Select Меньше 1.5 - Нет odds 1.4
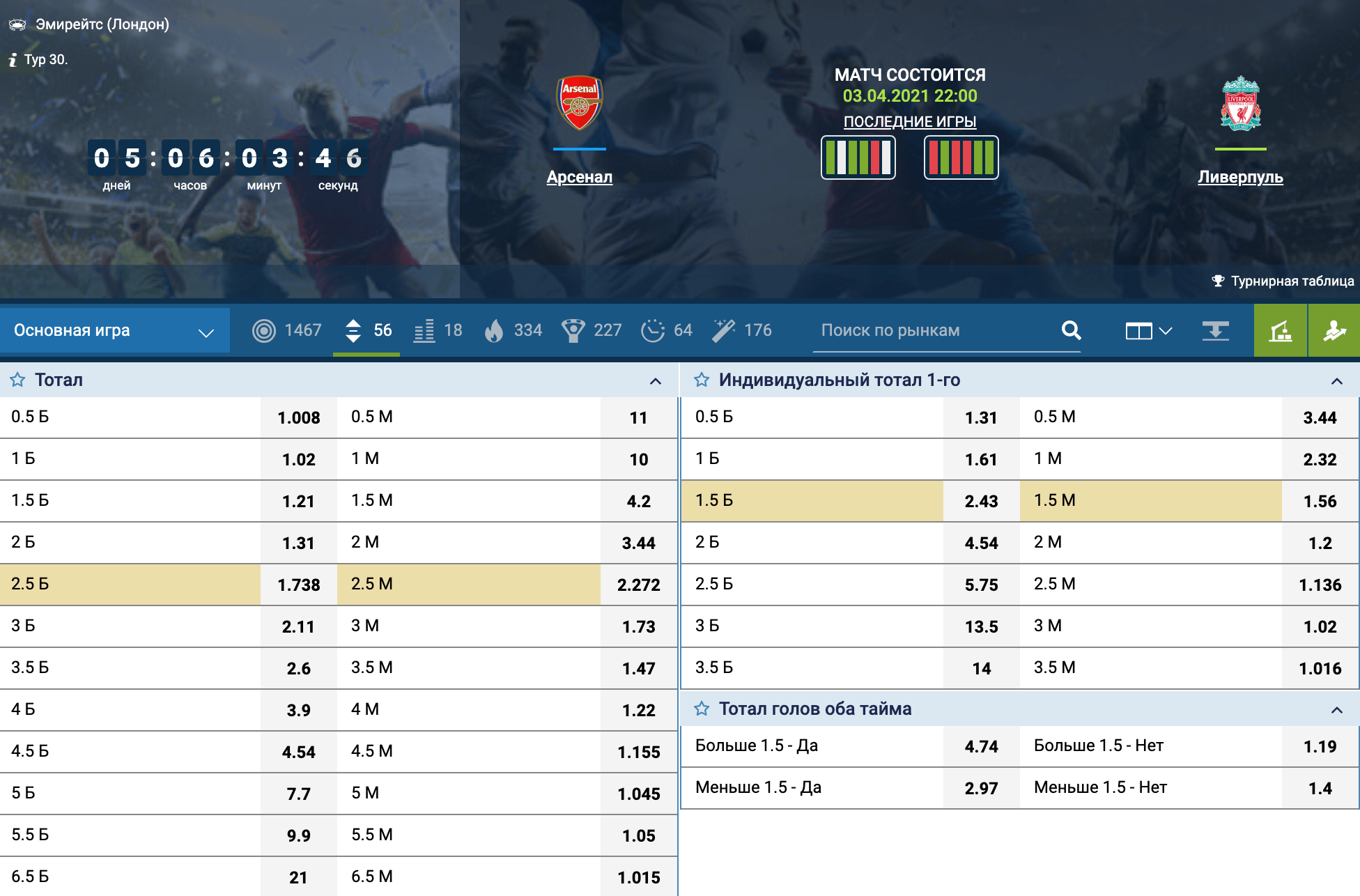Viewport: 1360px width, 896px height. point(1320,788)
